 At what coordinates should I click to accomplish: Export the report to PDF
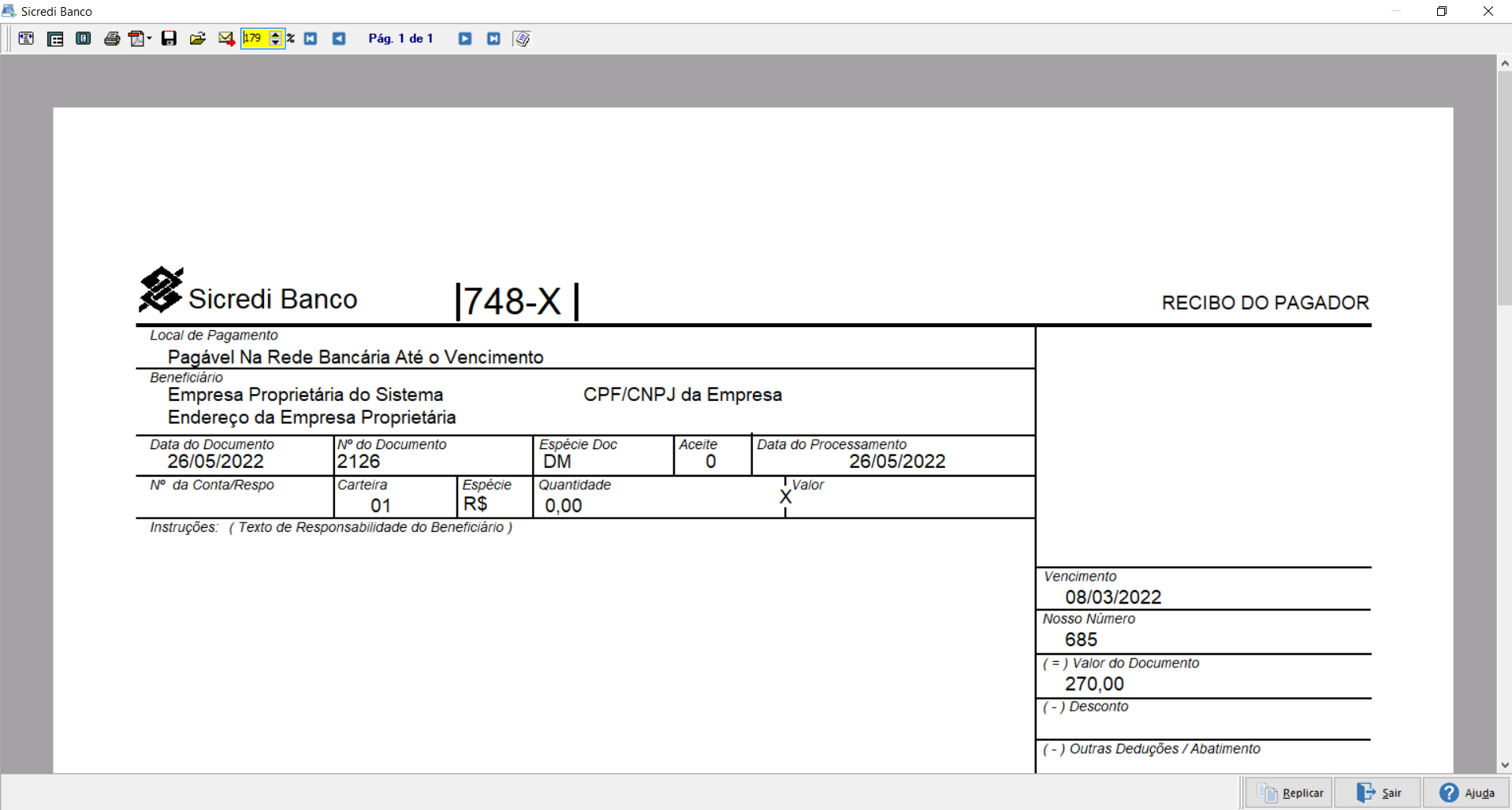[137, 39]
